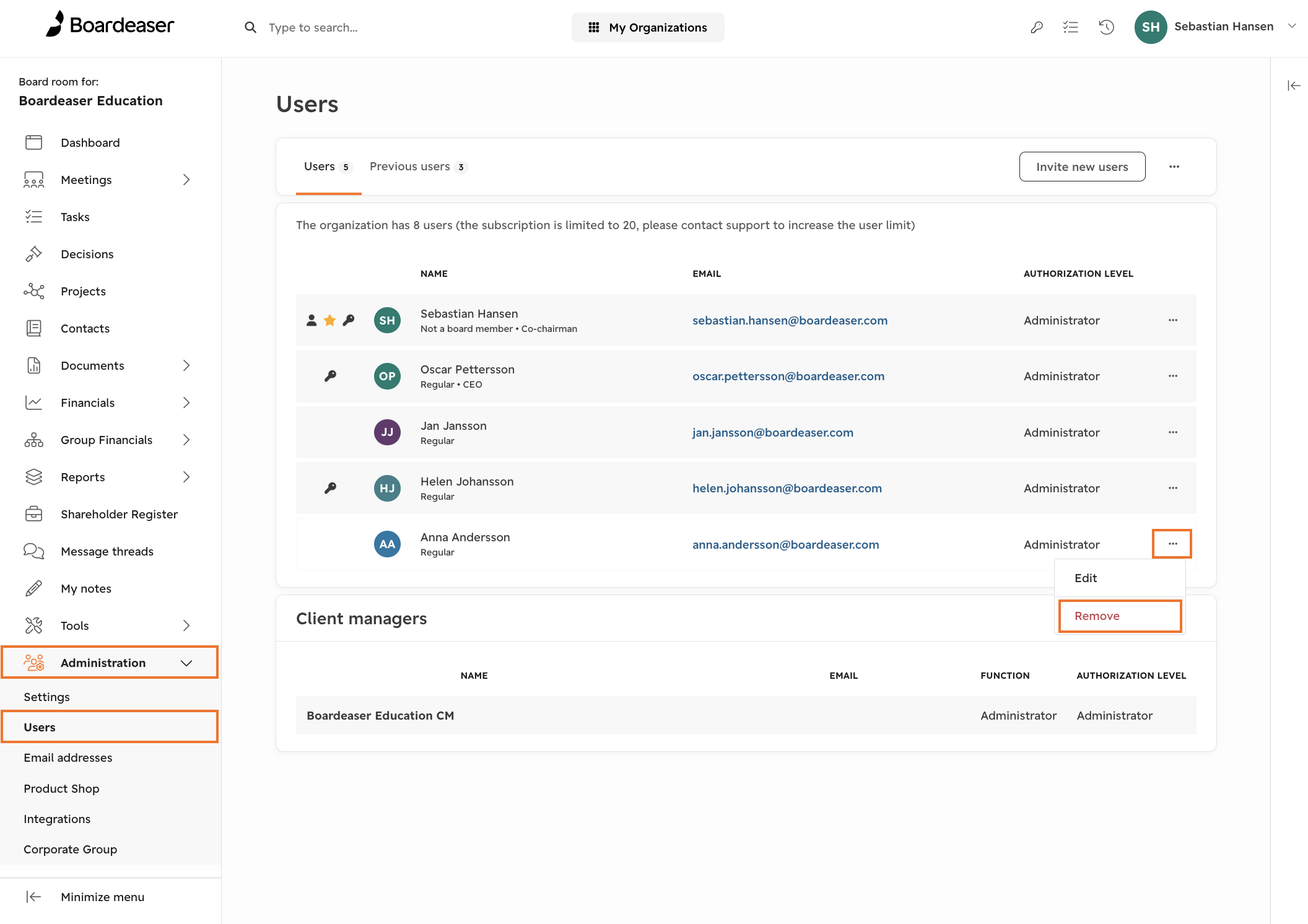Open the task checklist icon in the top bar
1308x924 pixels.
click(1071, 27)
